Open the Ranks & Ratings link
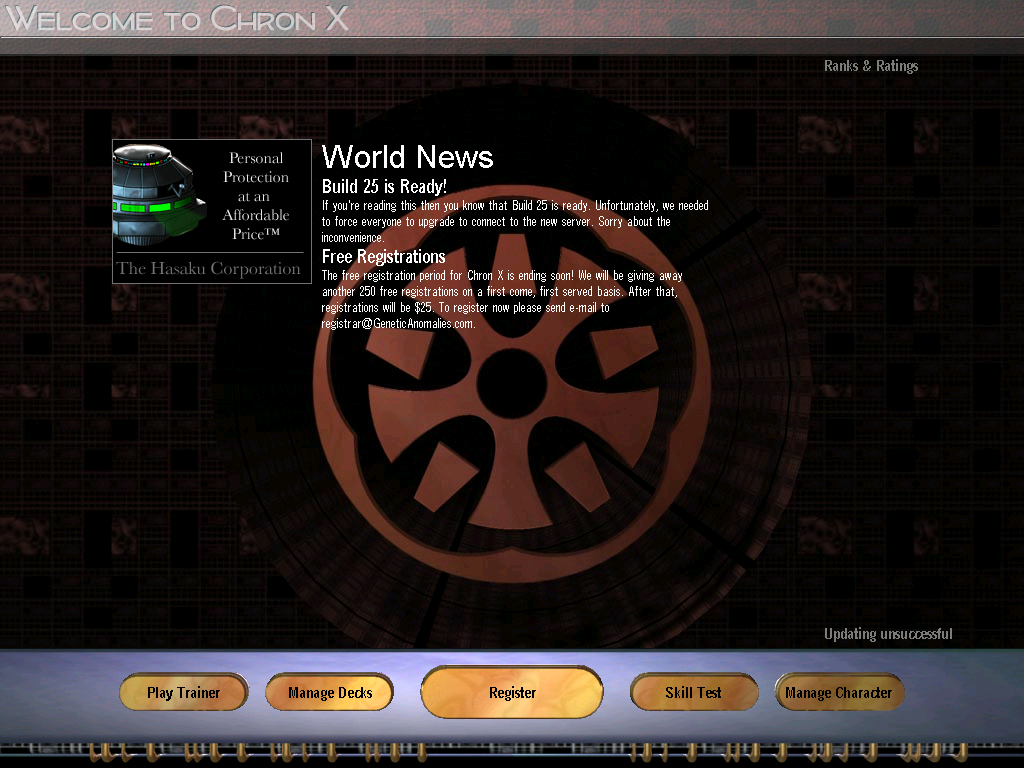Viewport: 1024px width, 768px height. (871, 66)
